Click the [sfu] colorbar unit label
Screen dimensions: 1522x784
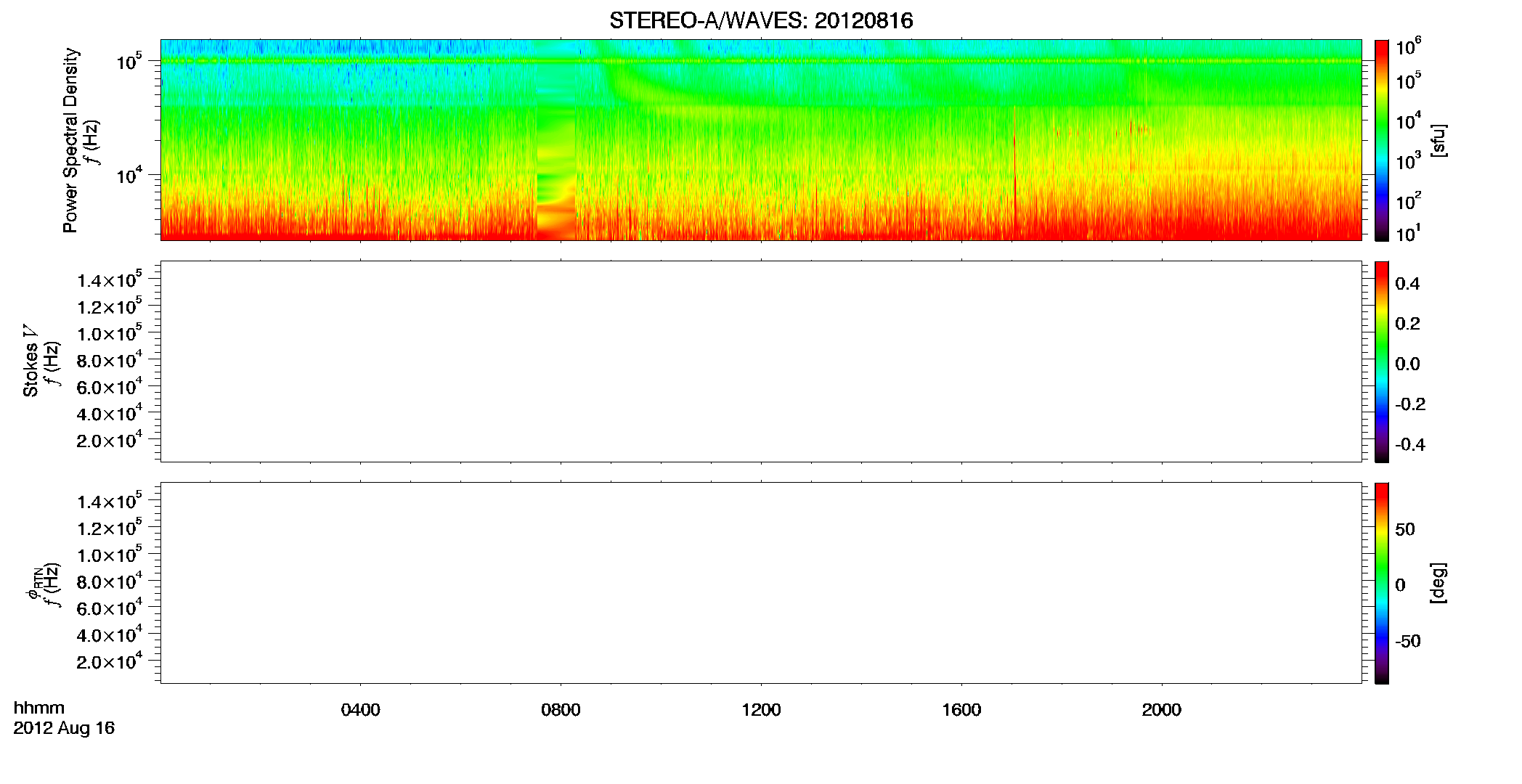(1438, 140)
